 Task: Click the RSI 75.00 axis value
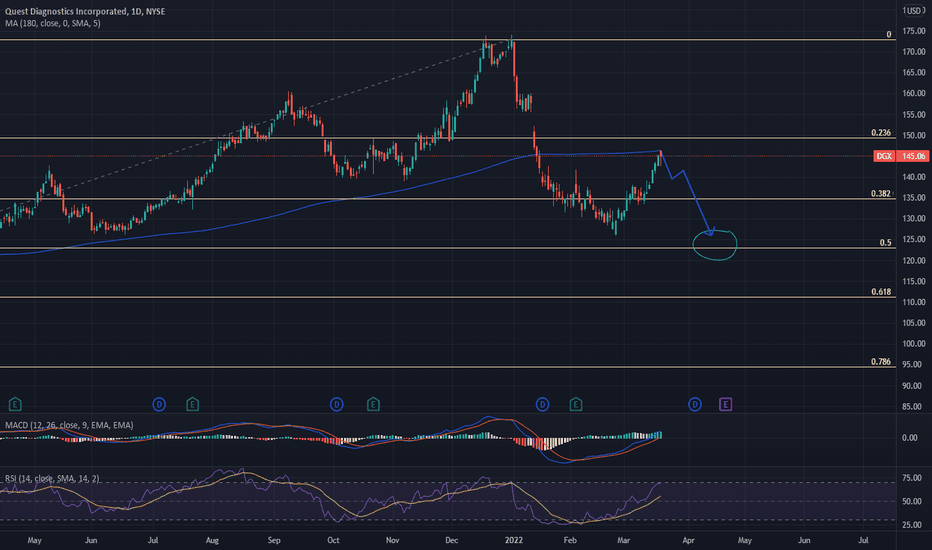pos(912,478)
